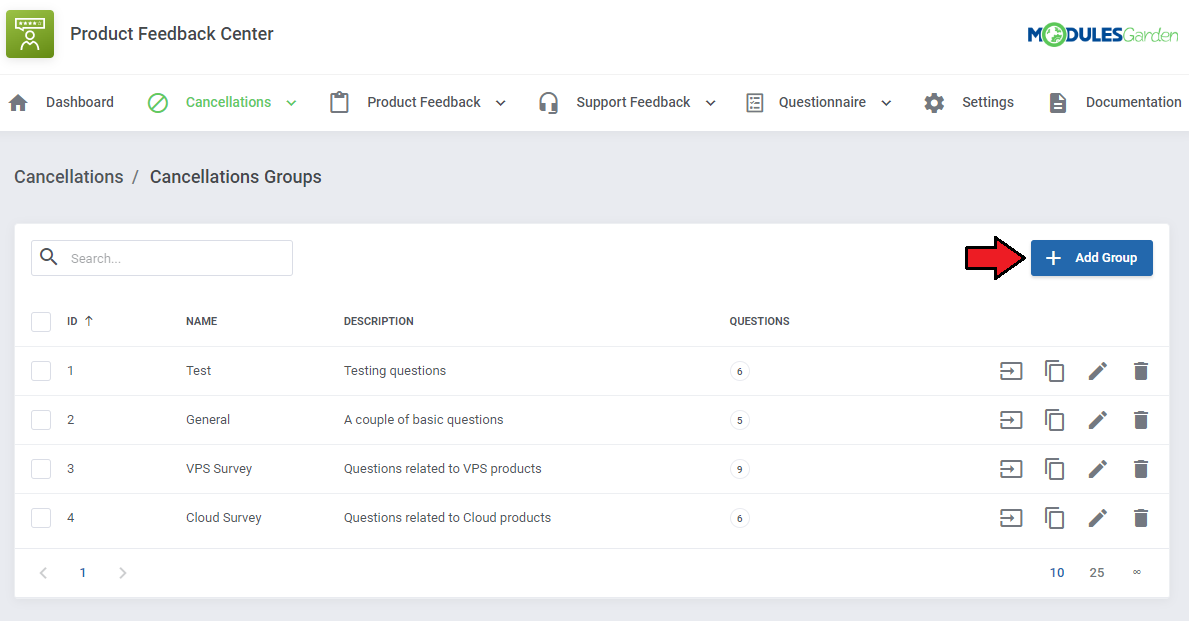Expand the Product Feedback menu chevron
The image size is (1189, 621).
click(500, 103)
